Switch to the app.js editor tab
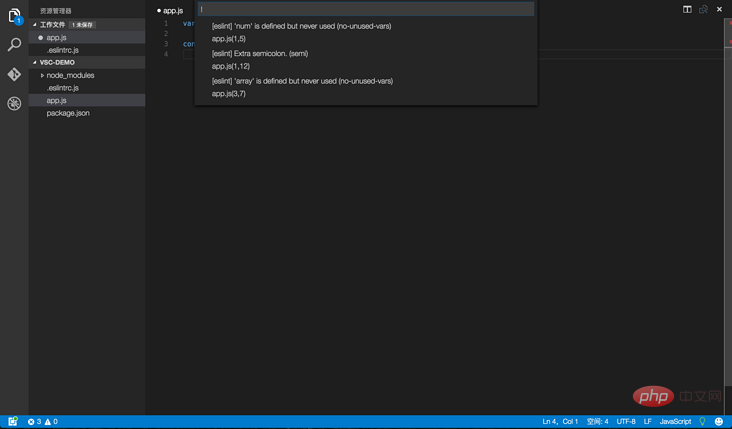Viewport: 732px width, 429px height. (172, 10)
